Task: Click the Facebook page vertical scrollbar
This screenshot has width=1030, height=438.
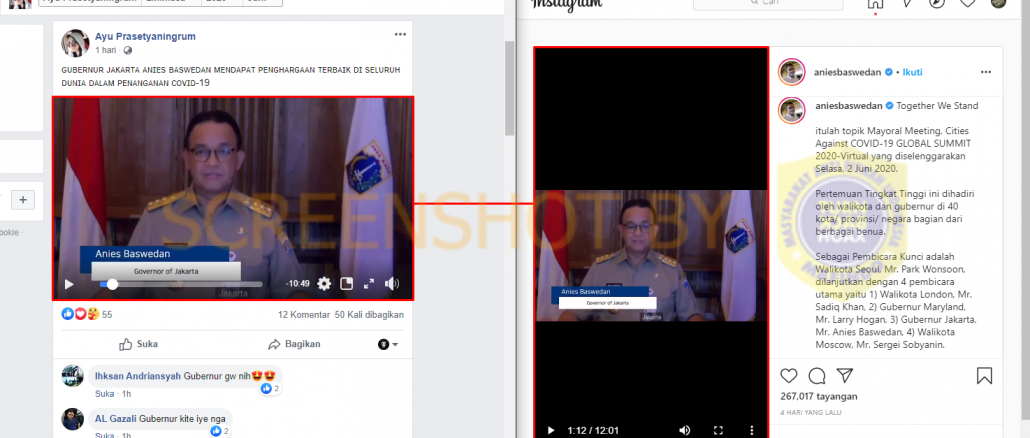Action: point(510,88)
